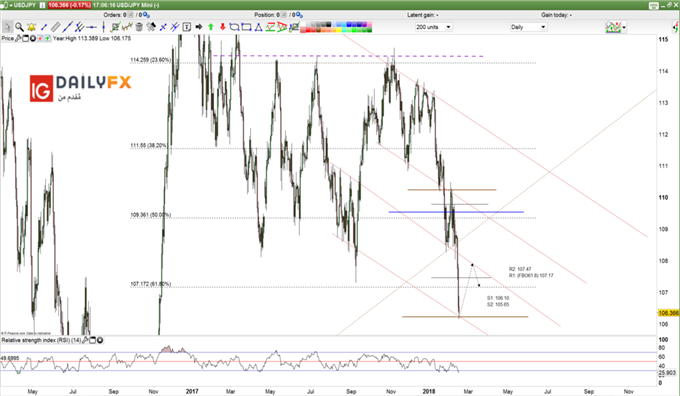Click the green plus icon beside Price

pyautogui.click(x=47, y=39)
